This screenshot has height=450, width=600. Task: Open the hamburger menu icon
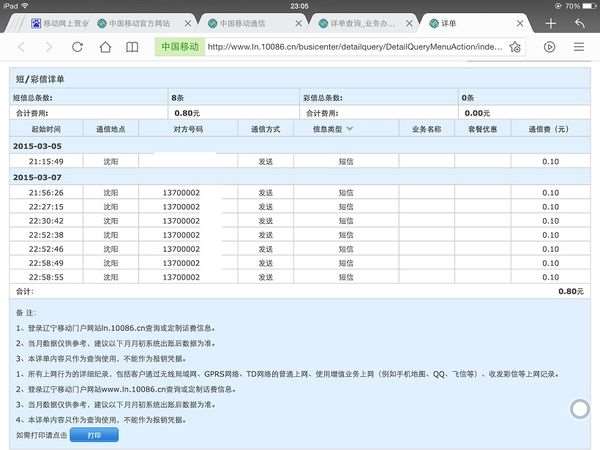pos(579,47)
